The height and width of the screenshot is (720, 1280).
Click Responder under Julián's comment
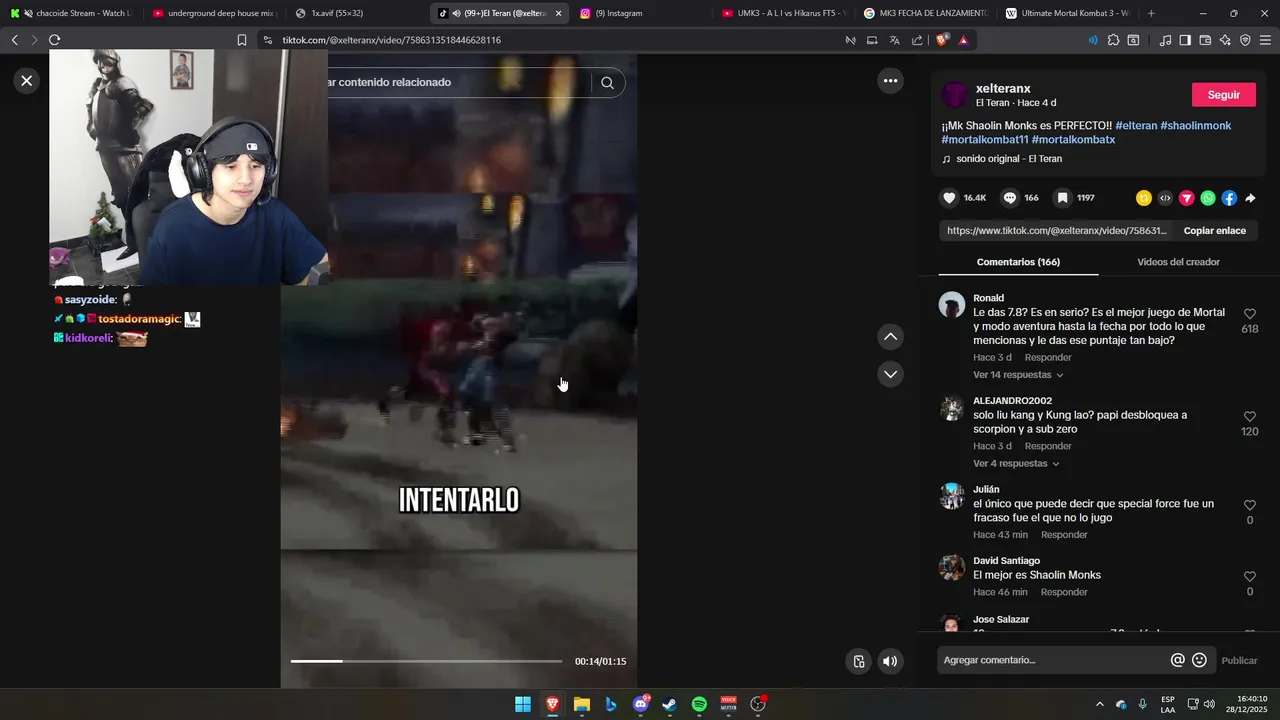tap(1064, 535)
